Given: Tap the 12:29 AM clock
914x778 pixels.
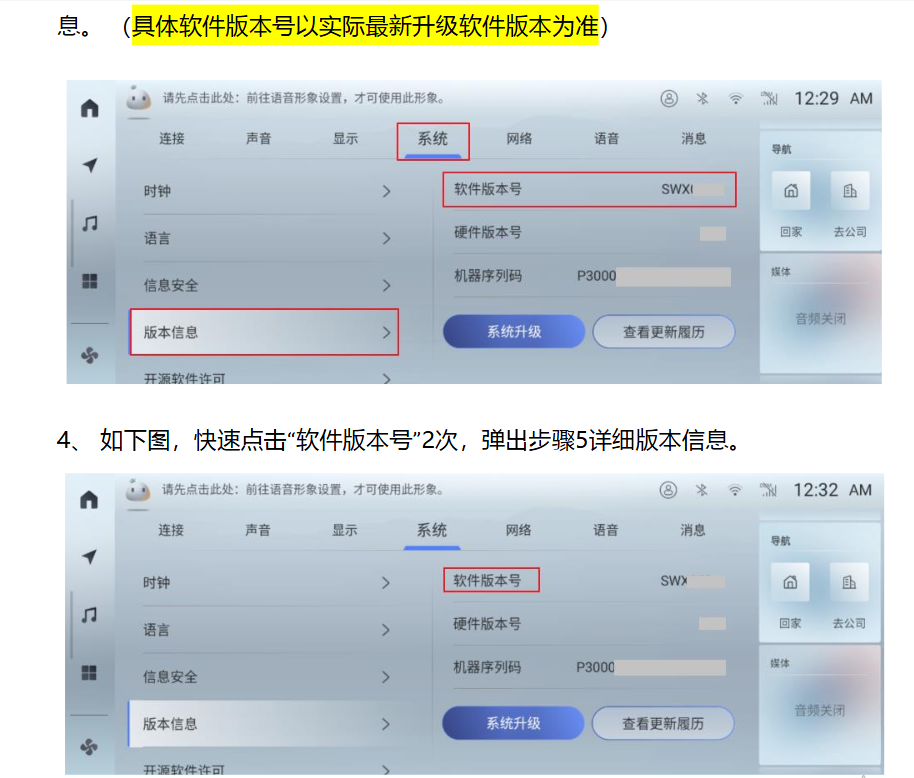Looking at the screenshot, I should tap(834, 98).
